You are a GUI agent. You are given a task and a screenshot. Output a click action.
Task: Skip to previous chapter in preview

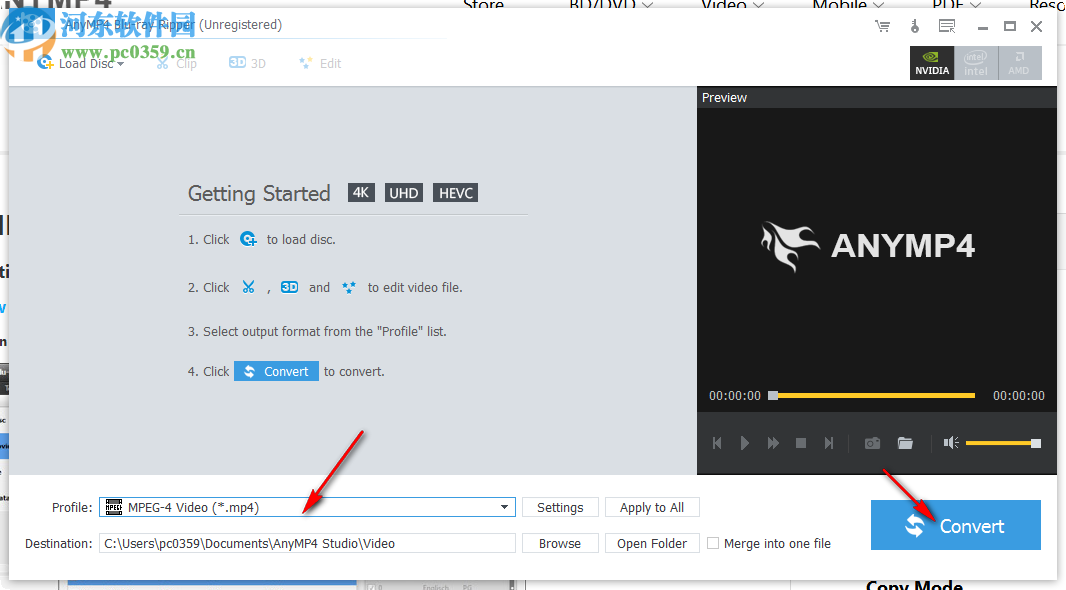click(x=717, y=443)
